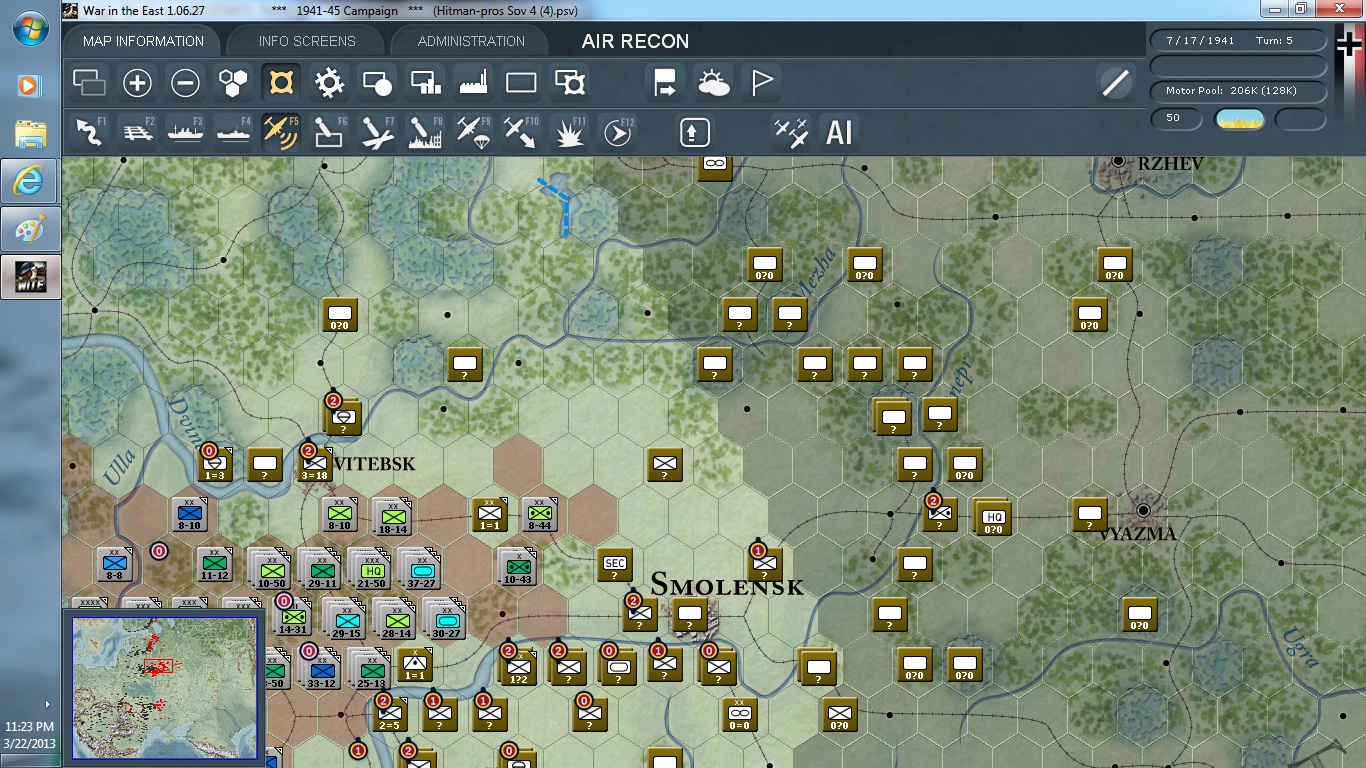Open the AI button in the toolbar
The width and height of the screenshot is (1366, 768).
click(x=839, y=132)
